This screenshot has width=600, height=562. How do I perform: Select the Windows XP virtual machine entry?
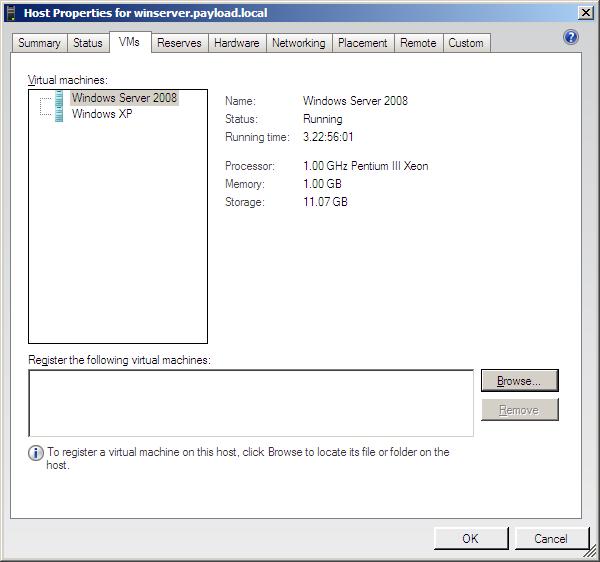(x=102, y=114)
